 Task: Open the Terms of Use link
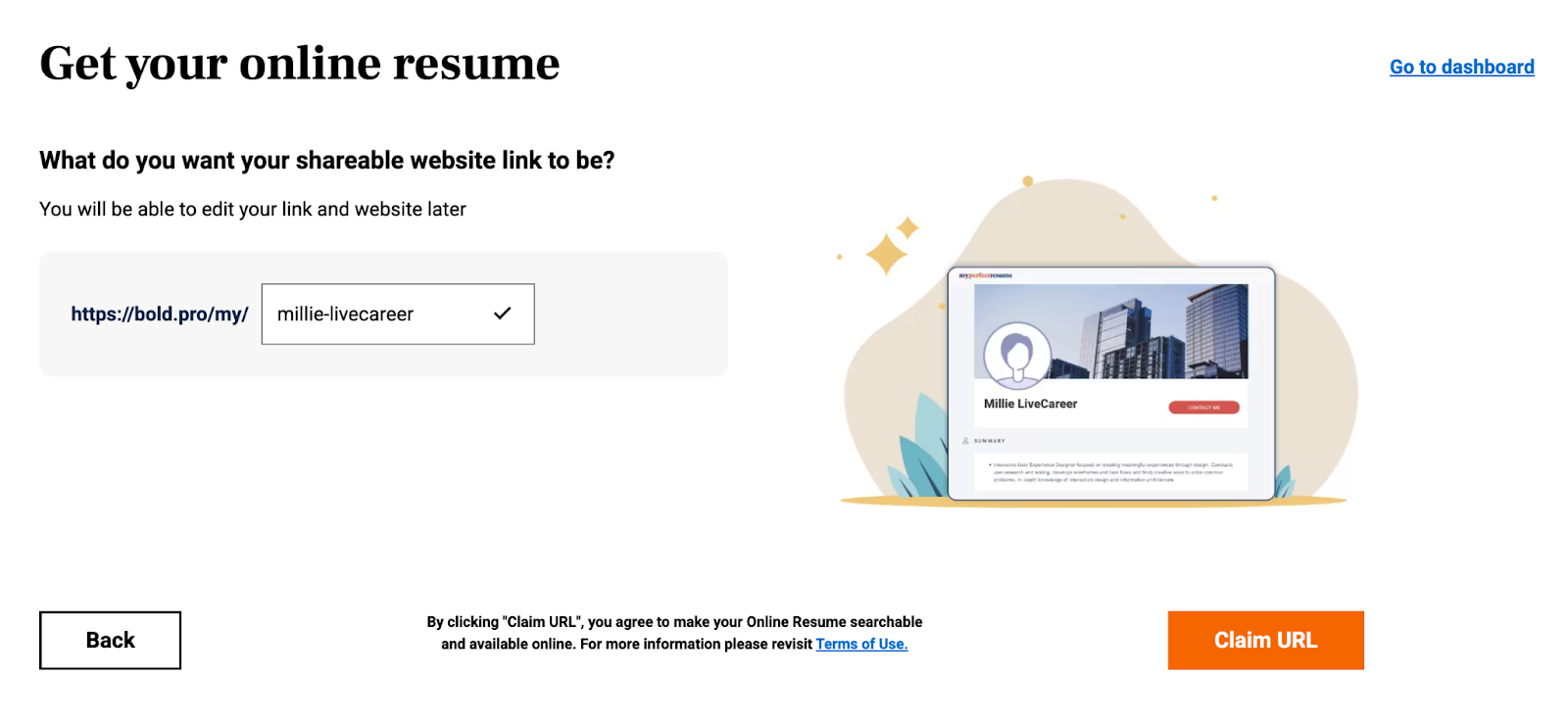(861, 644)
